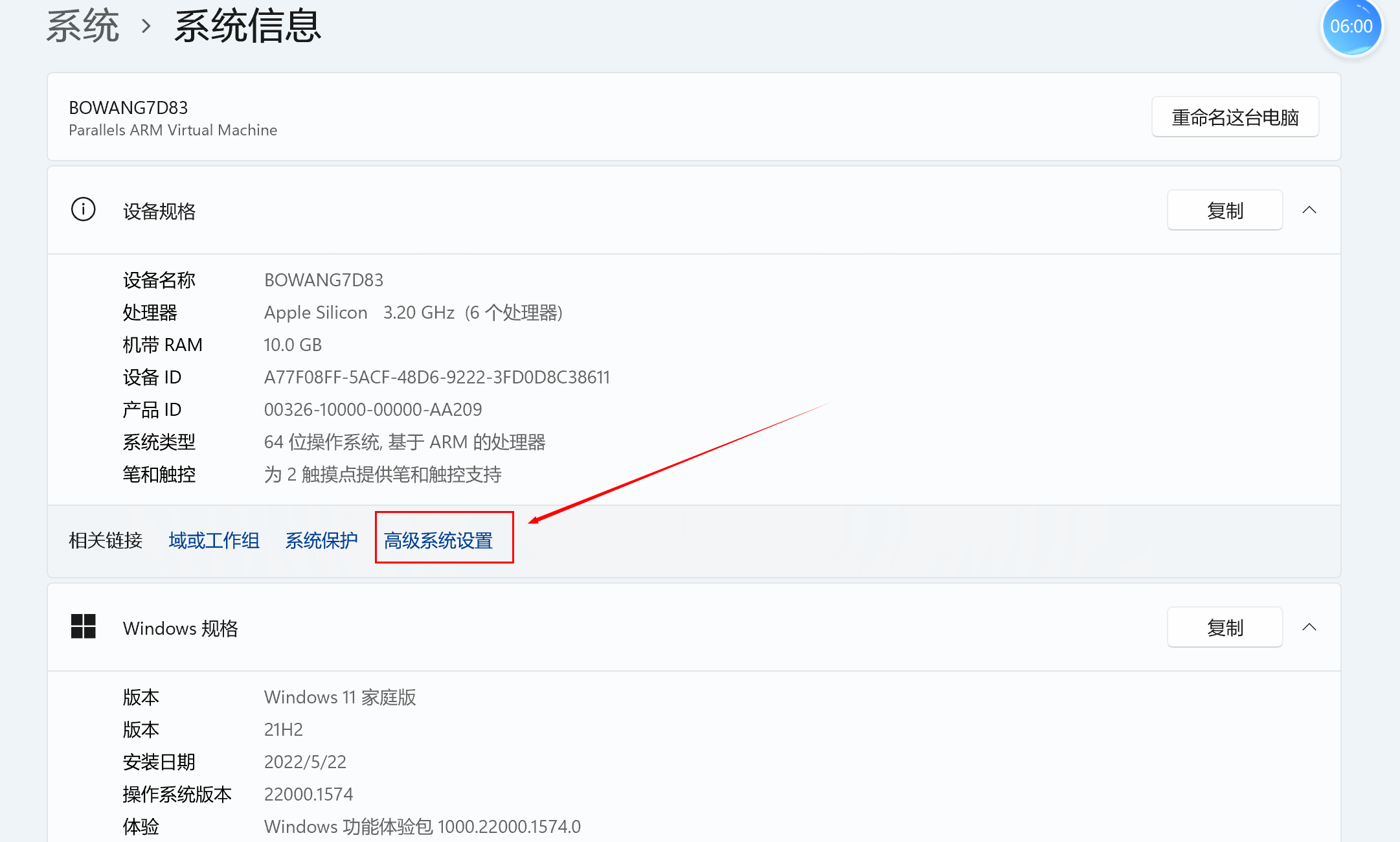Click the 安装日期 label

point(159,762)
